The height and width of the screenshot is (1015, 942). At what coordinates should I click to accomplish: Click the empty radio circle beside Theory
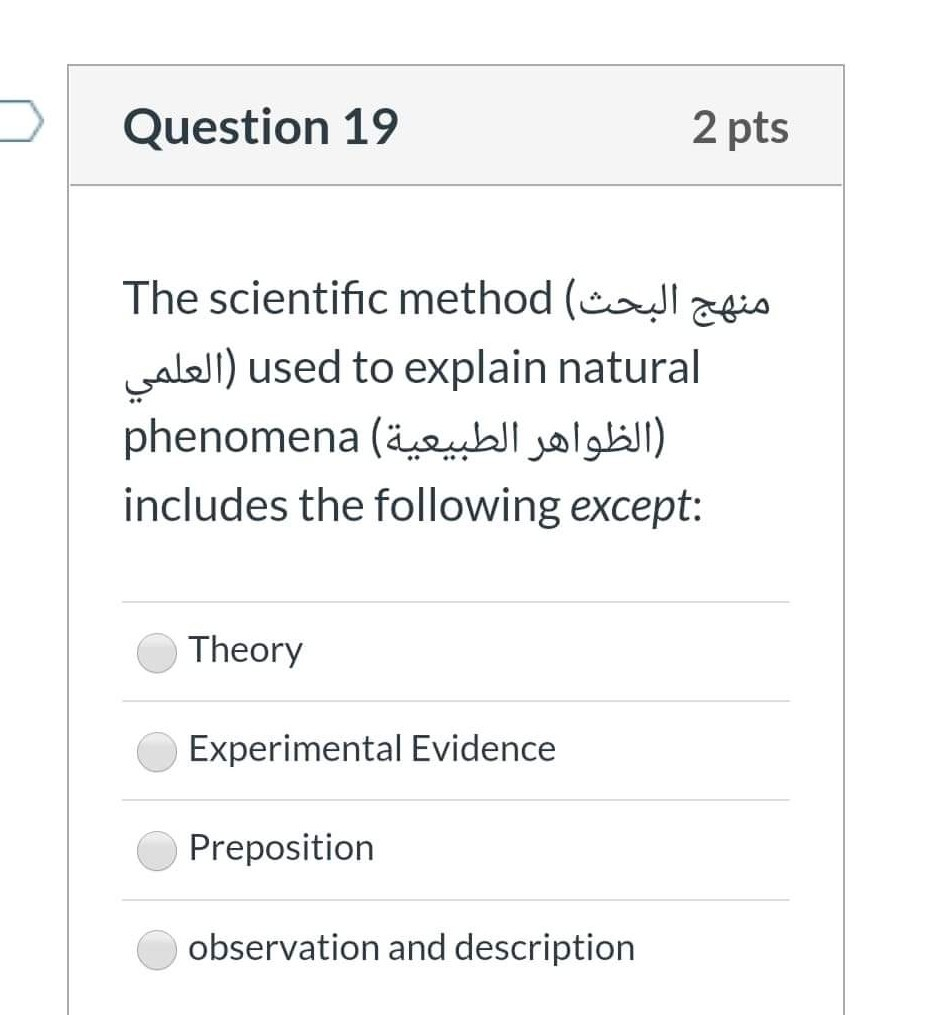click(156, 652)
